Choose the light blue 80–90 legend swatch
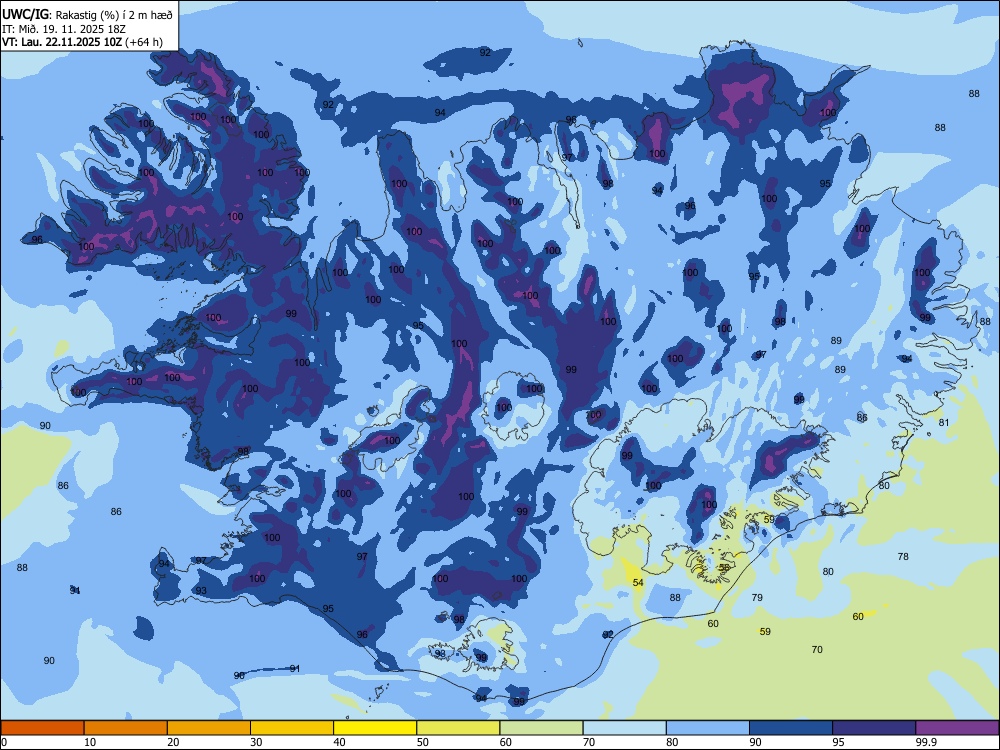Image resolution: width=1000 pixels, height=750 pixels. (x=708, y=728)
